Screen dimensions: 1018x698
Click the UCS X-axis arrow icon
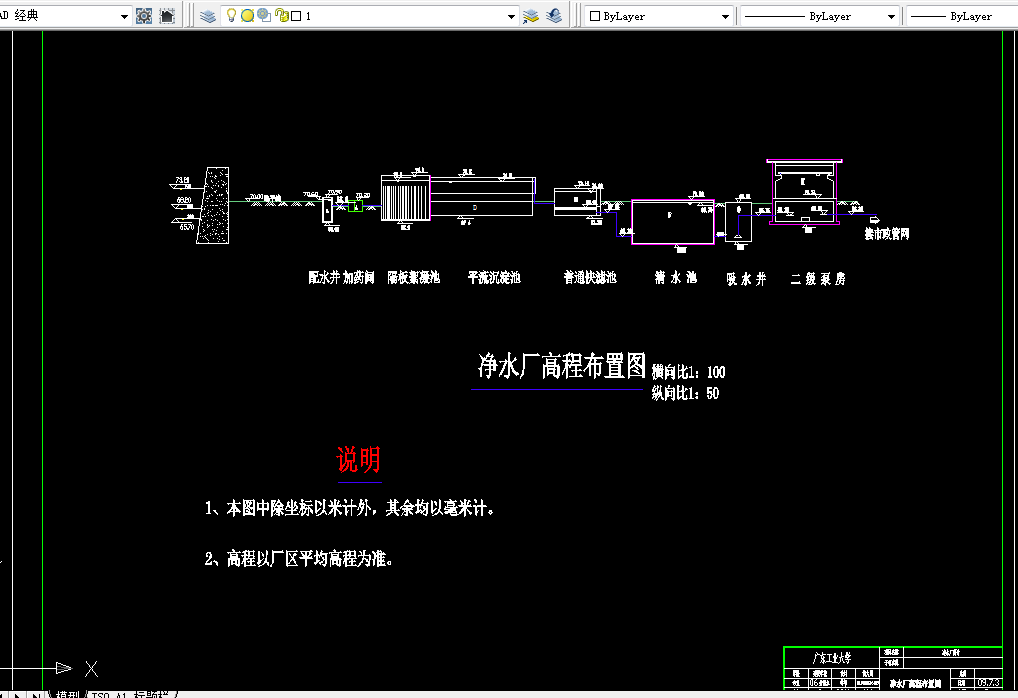64,667
